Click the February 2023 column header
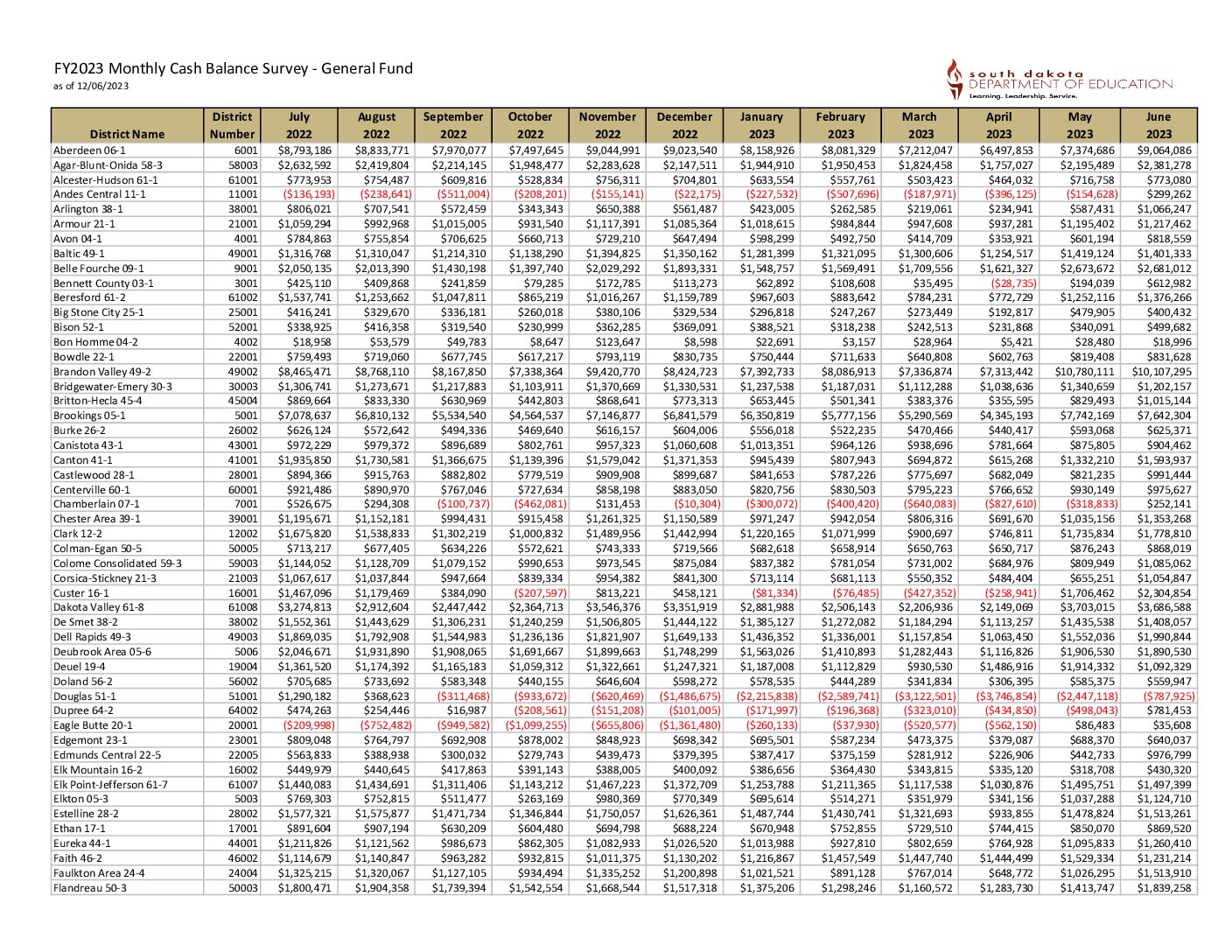Image resolution: width=1232 pixels, height=952 pixels. click(840, 125)
